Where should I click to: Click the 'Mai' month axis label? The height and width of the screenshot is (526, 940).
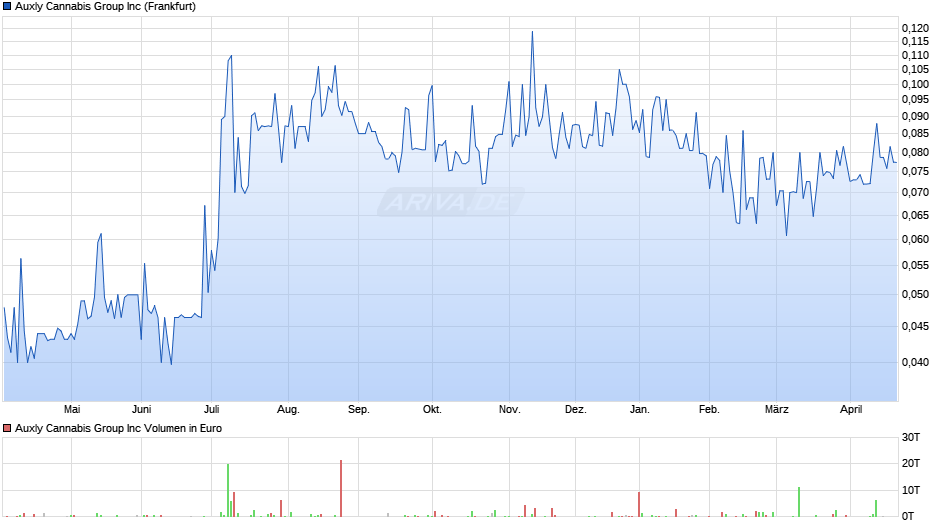(72, 409)
